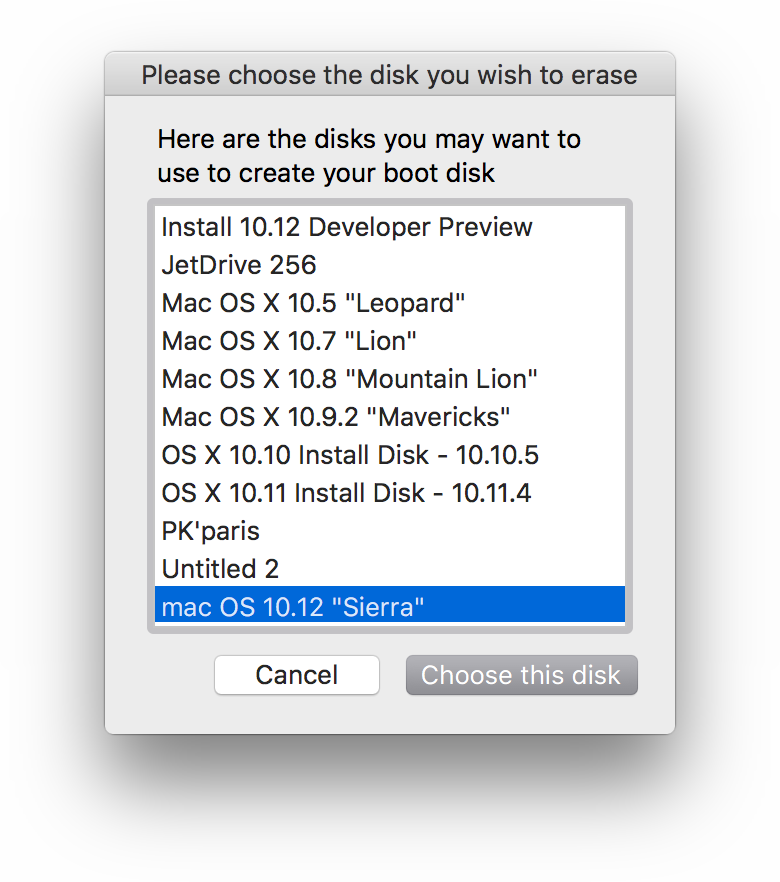
Task: Select Mac OS X 10.7 "Lion" disk
Action: [390, 341]
